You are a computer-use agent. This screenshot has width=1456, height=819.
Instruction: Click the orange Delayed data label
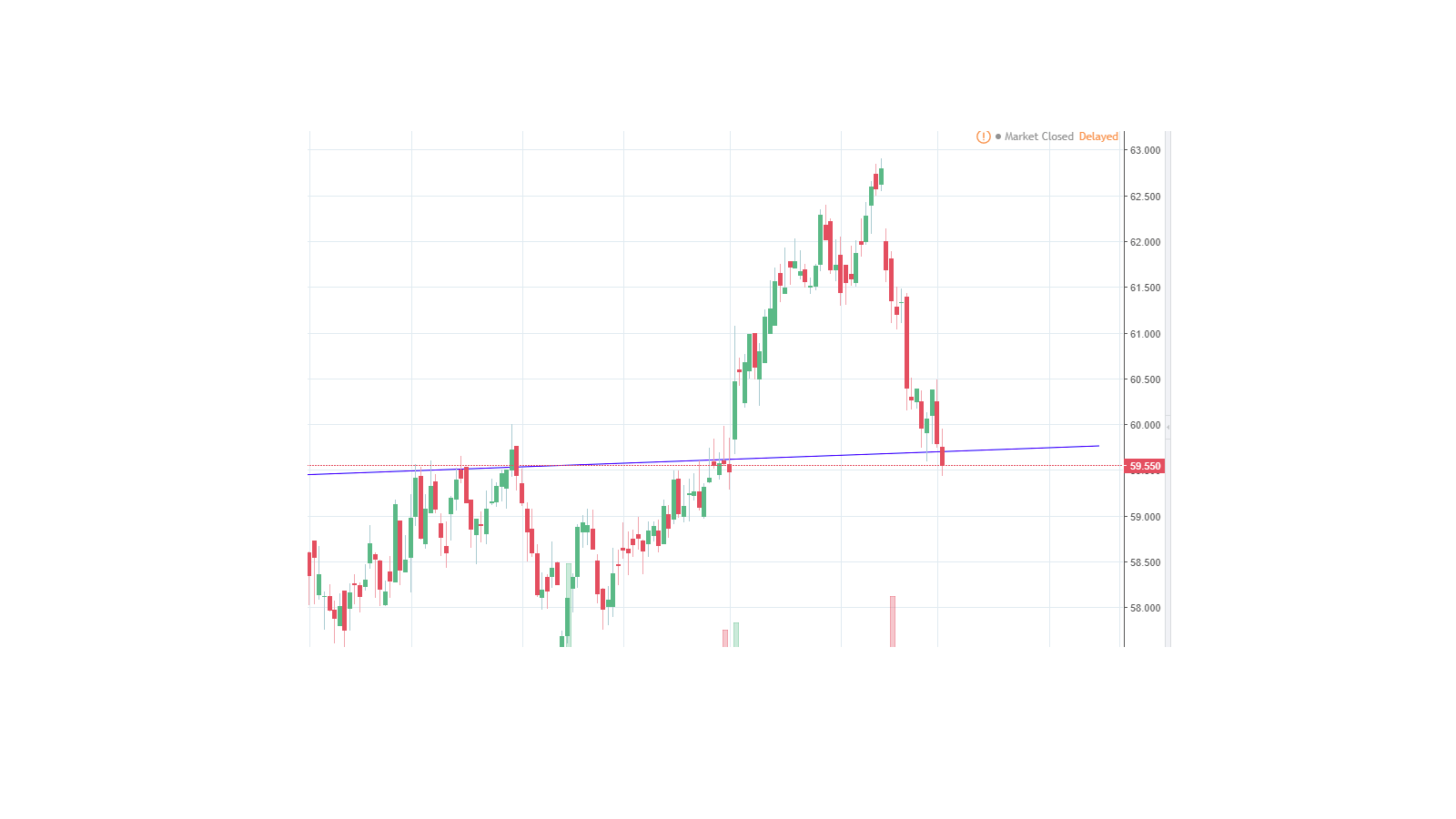point(1098,136)
